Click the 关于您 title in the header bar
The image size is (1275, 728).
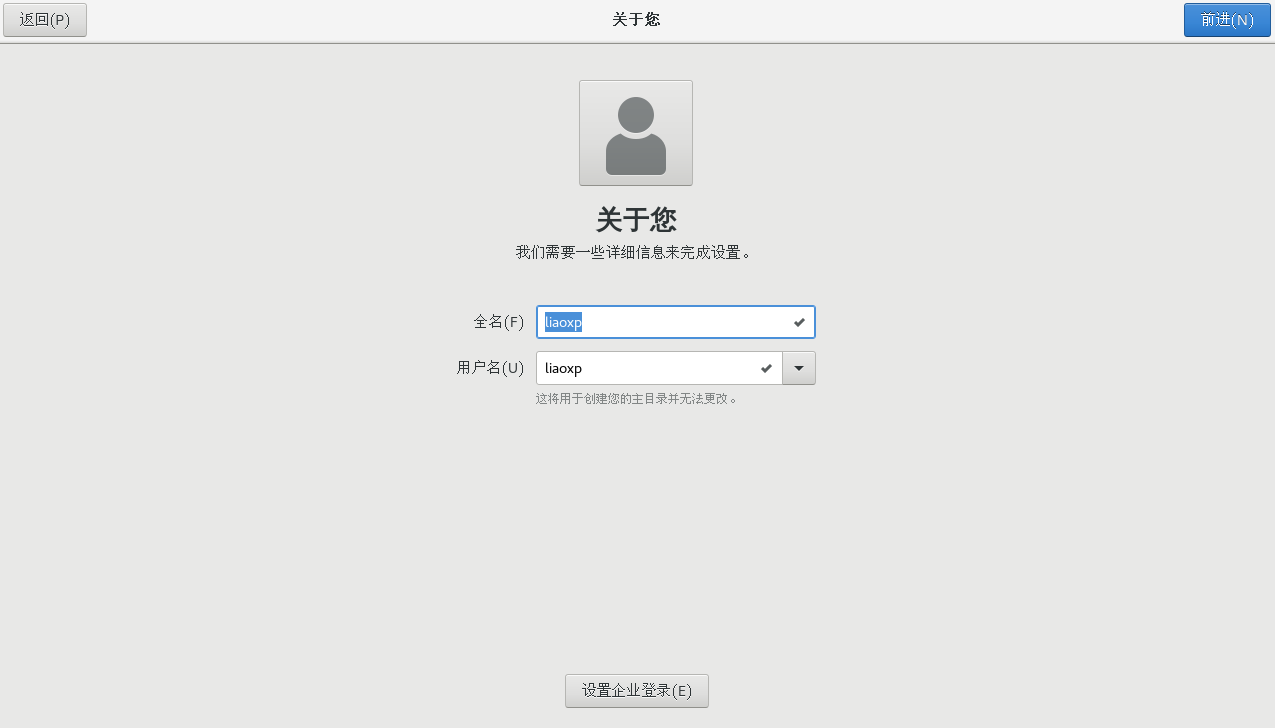click(x=636, y=20)
